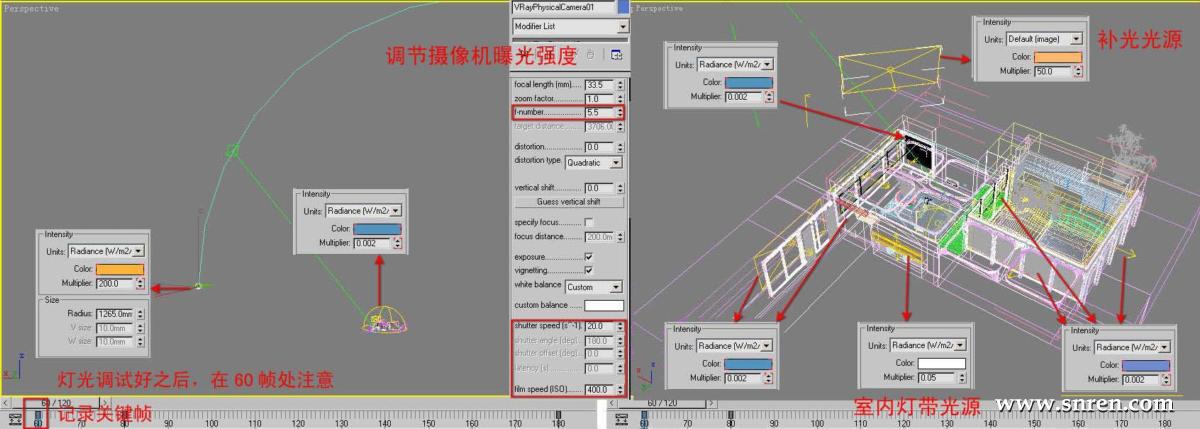Open the distortion type Quadratic dropdown
Viewport: 1200px width, 429px height.
(x=593, y=162)
